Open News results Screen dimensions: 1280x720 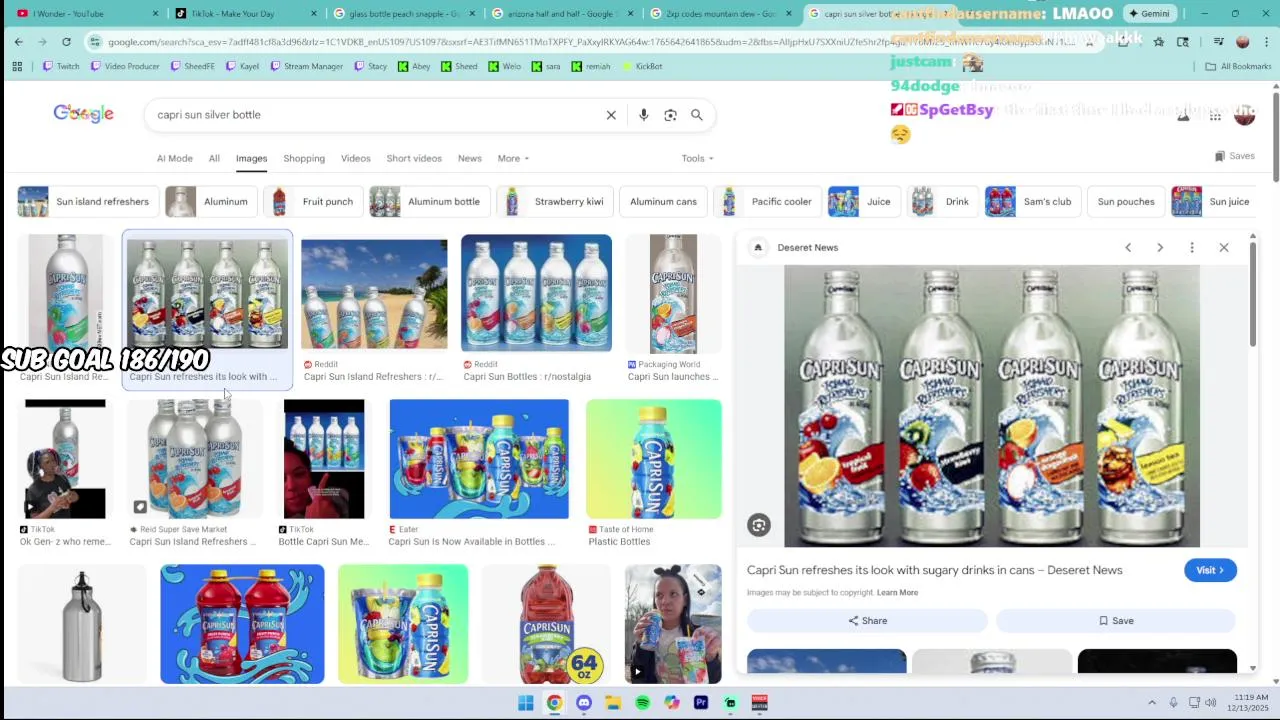point(470,158)
